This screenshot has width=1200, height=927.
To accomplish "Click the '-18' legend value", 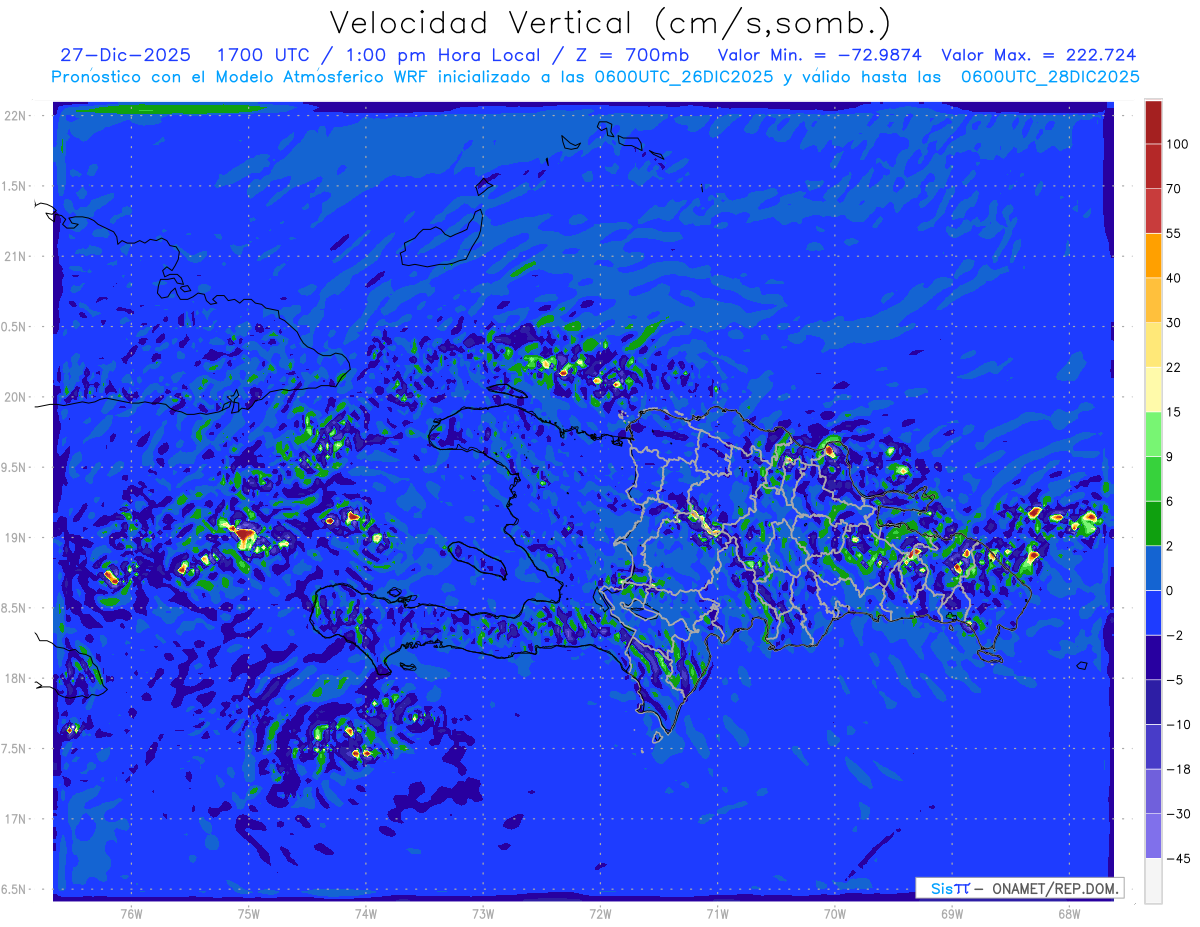I will (x=1178, y=769).
